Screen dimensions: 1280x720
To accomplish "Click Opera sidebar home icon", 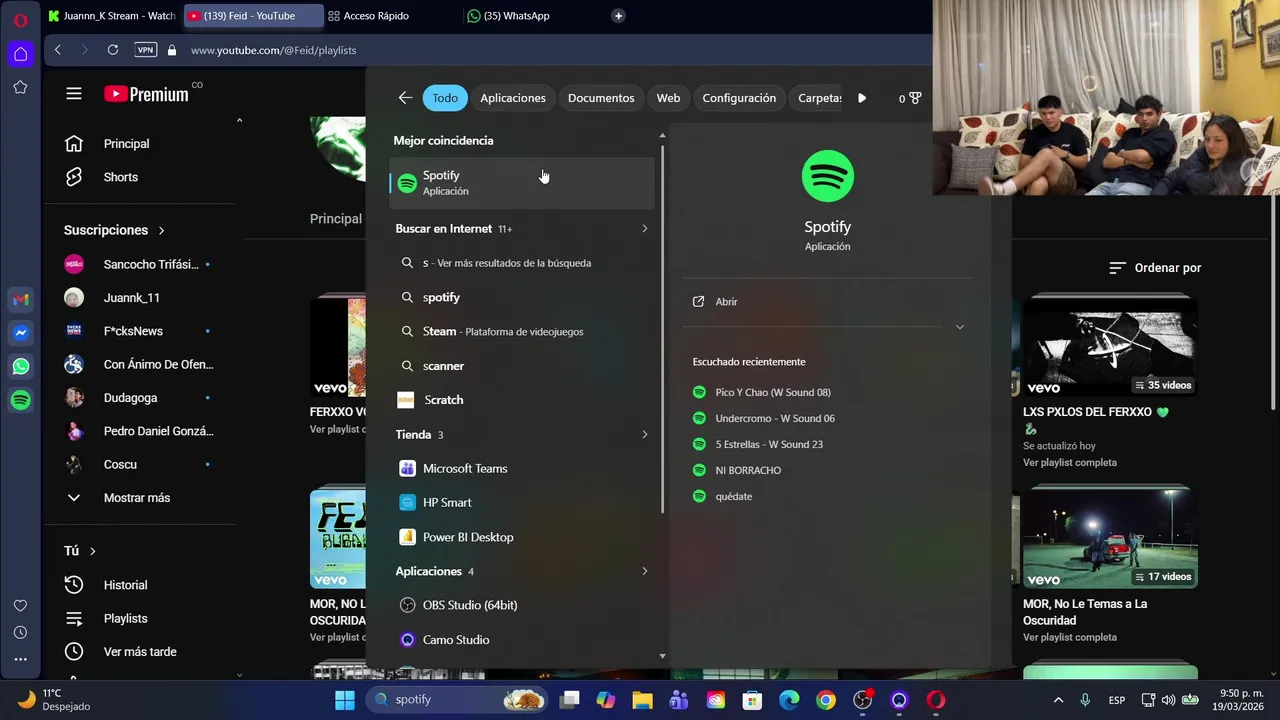I will coord(21,54).
